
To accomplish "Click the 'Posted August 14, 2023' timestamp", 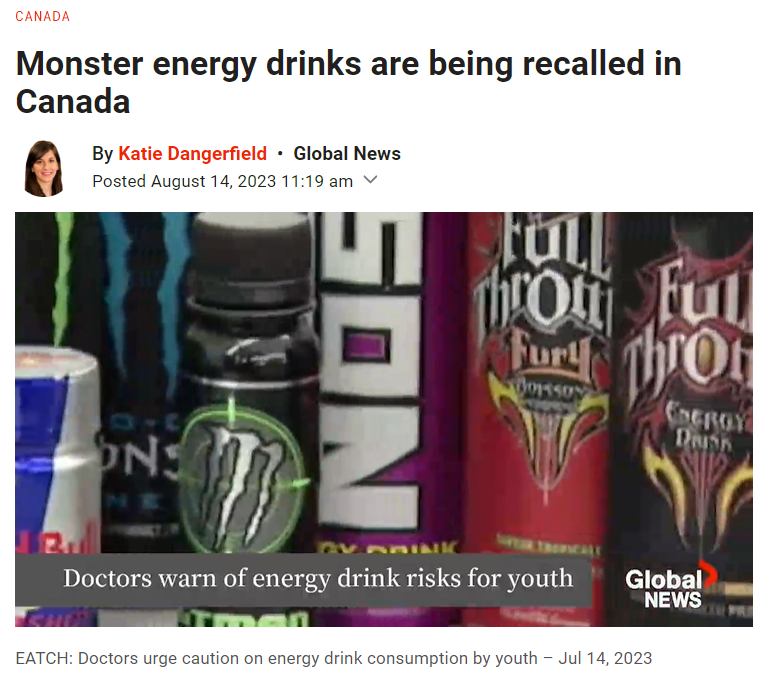I will [x=223, y=181].
